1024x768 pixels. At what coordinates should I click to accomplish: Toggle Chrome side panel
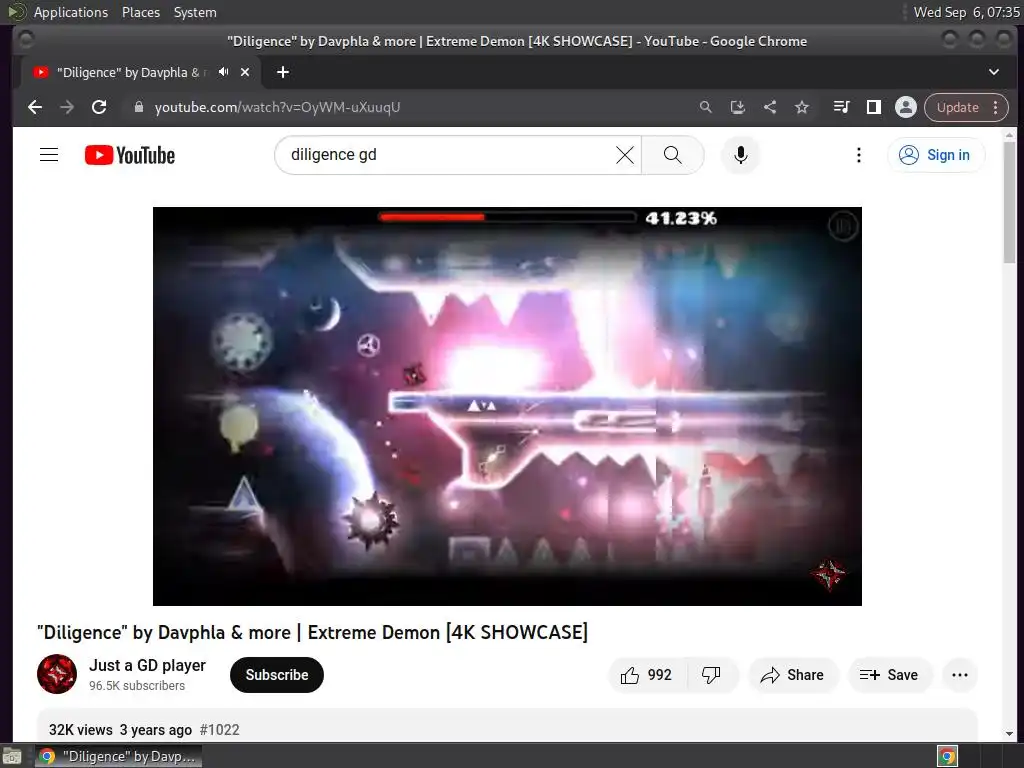coord(874,107)
